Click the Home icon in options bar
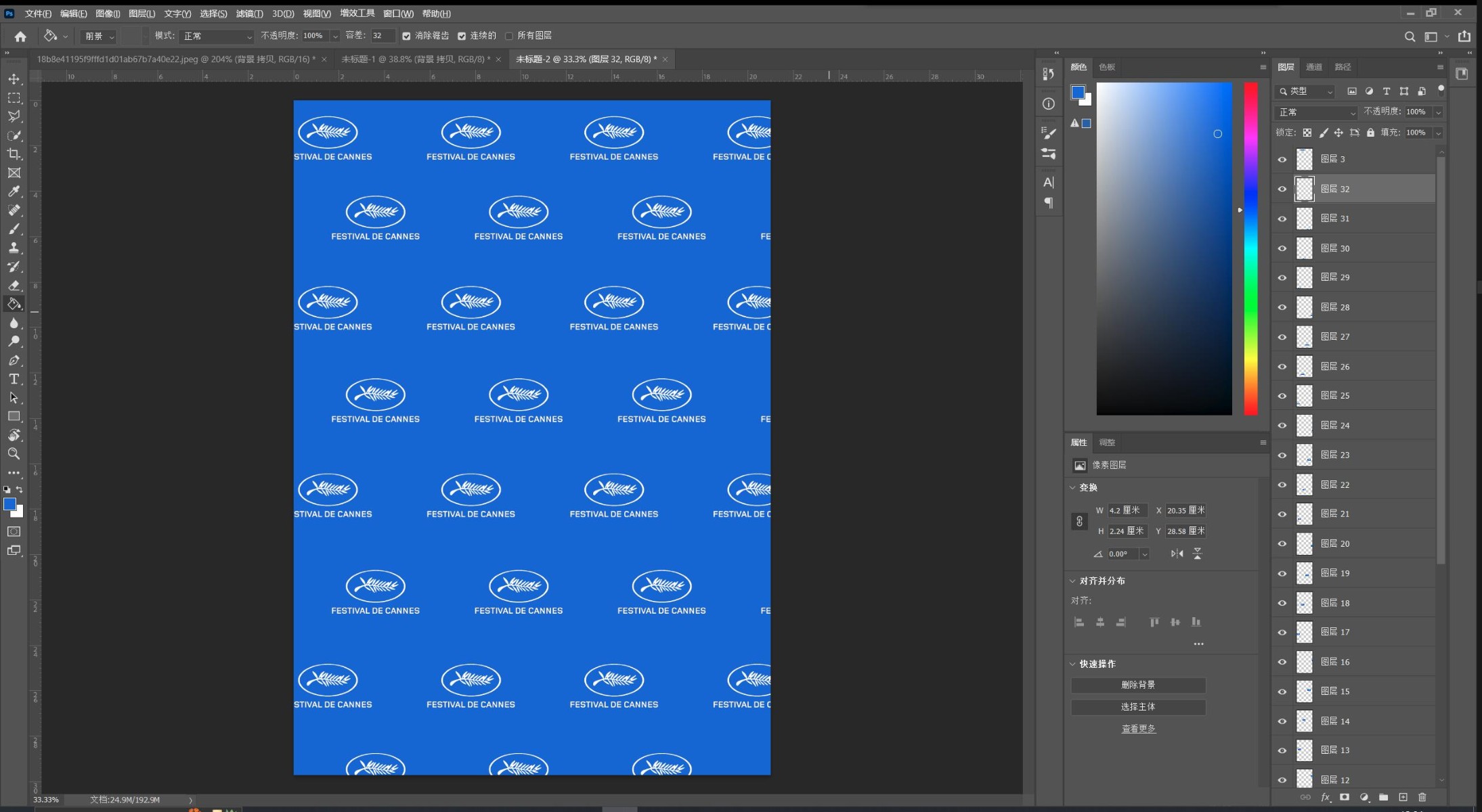This screenshot has width=1482, height=812. [x=20, y=37]
